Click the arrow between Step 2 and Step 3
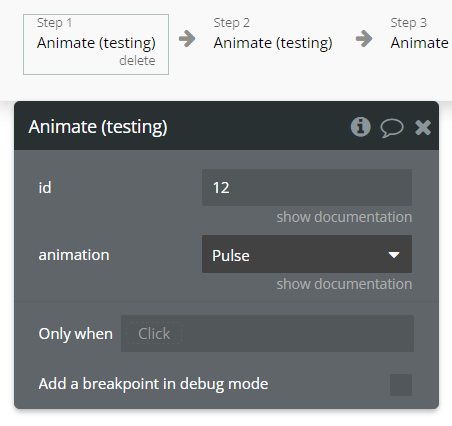 tap(364, 39)
